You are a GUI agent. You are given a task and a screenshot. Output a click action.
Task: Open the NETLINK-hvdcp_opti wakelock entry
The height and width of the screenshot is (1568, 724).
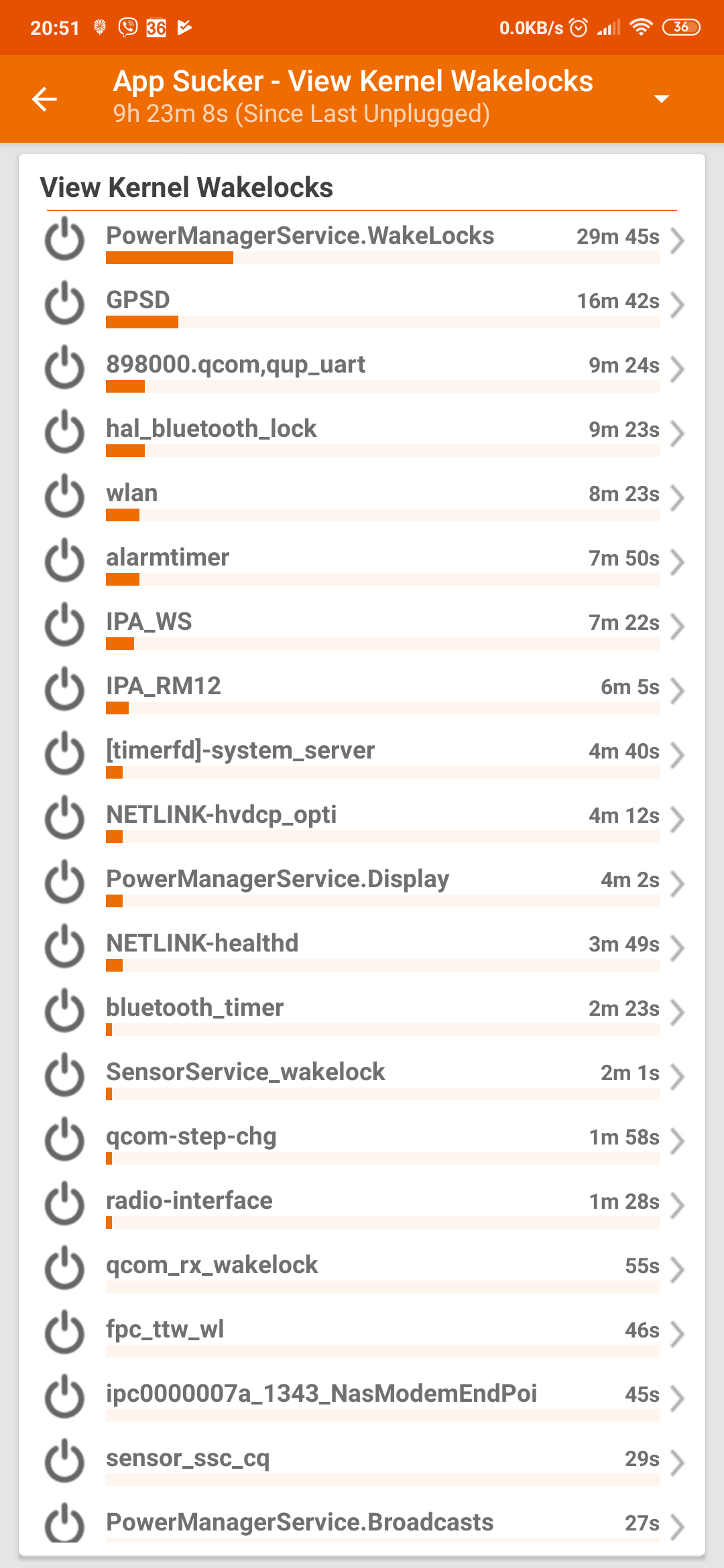[x=362, y=819]
